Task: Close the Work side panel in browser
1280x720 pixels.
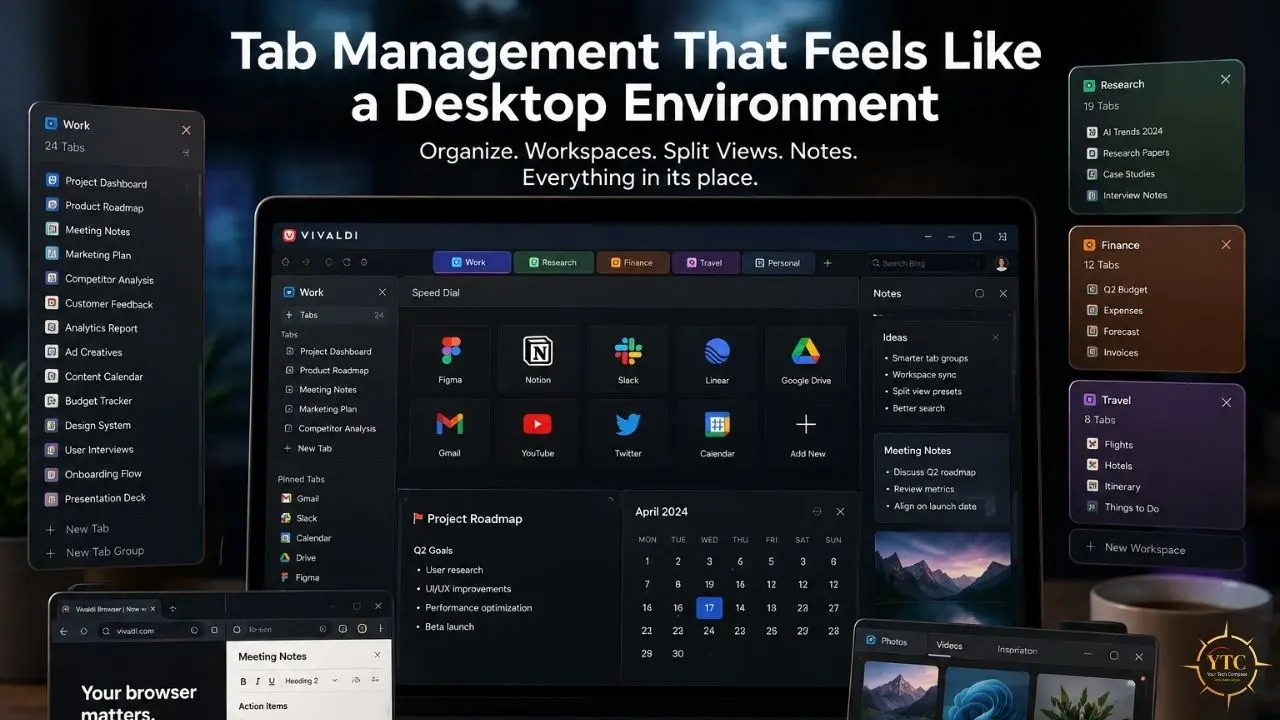Action: [x=382, y=292]
